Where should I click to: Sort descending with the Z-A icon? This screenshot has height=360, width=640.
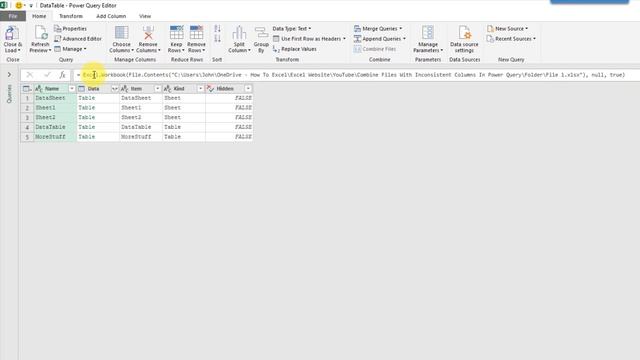pyautogui.click(x=217, y=39)
